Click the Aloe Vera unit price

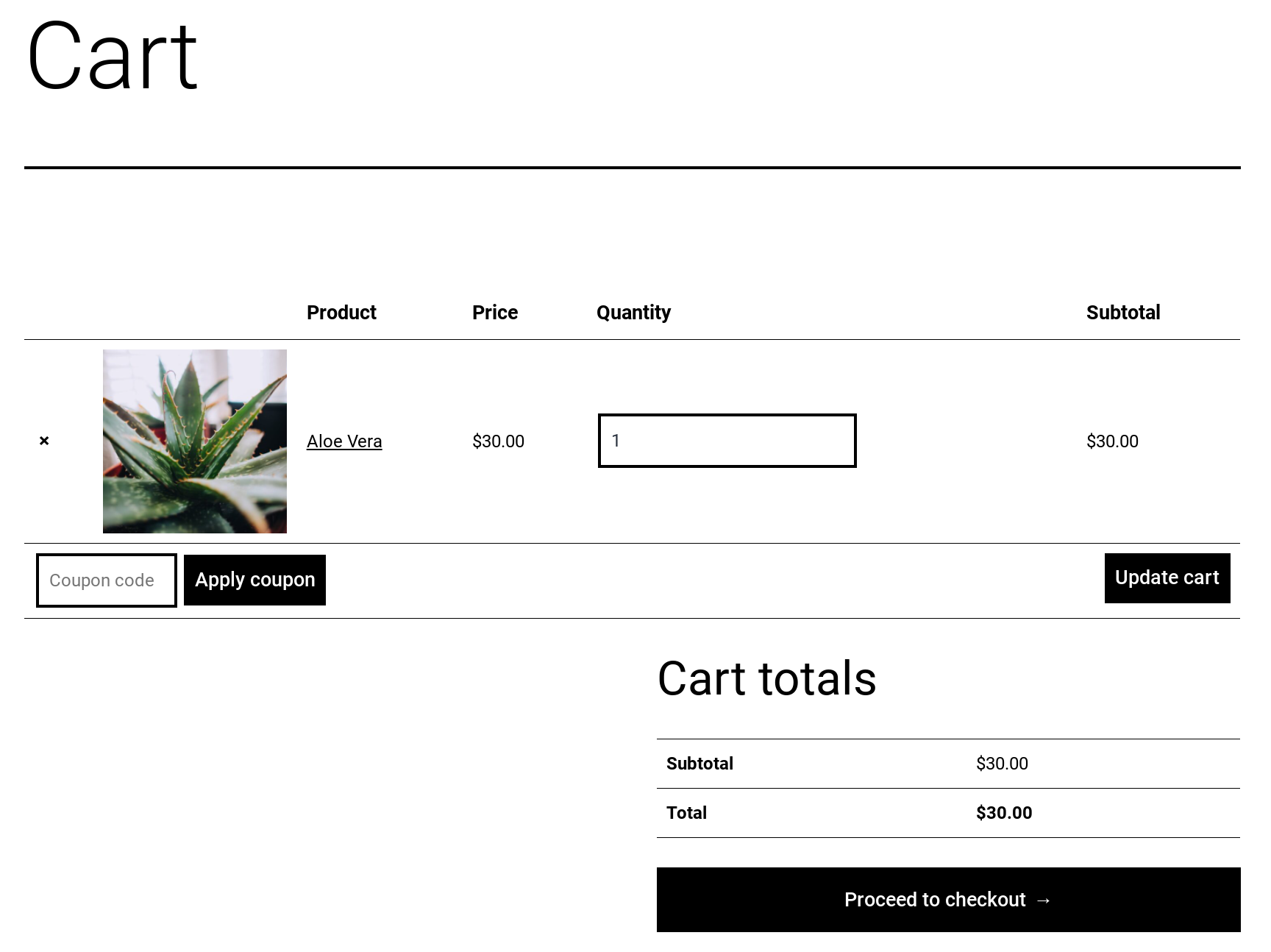(498, 441)
